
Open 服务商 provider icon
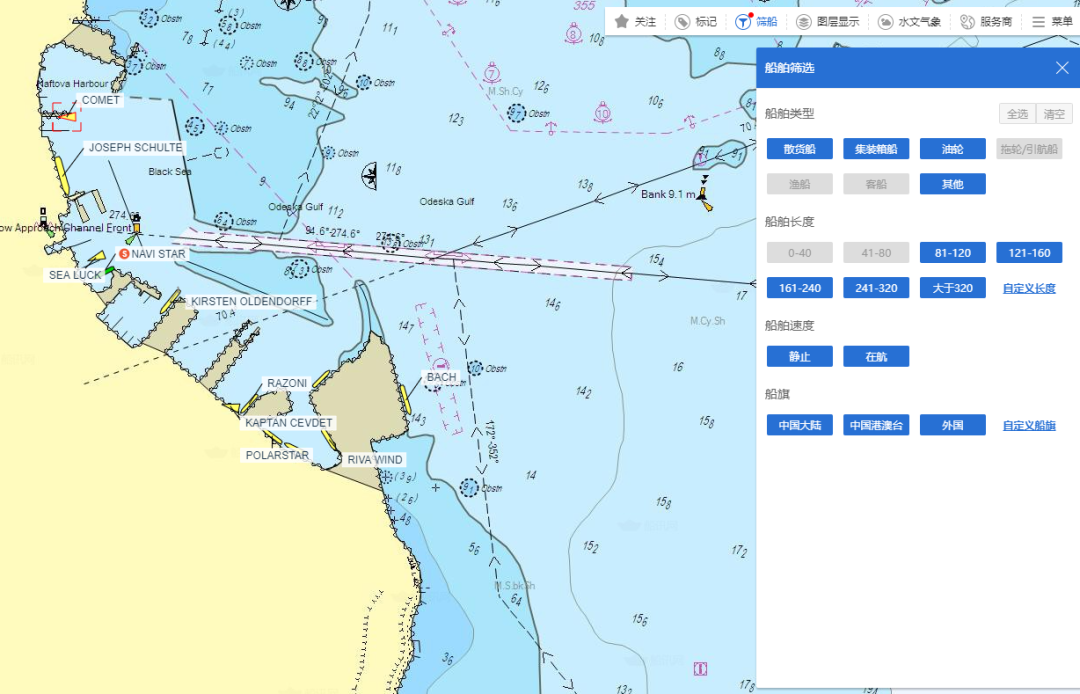pyautogui.click(x=967, y=21)
